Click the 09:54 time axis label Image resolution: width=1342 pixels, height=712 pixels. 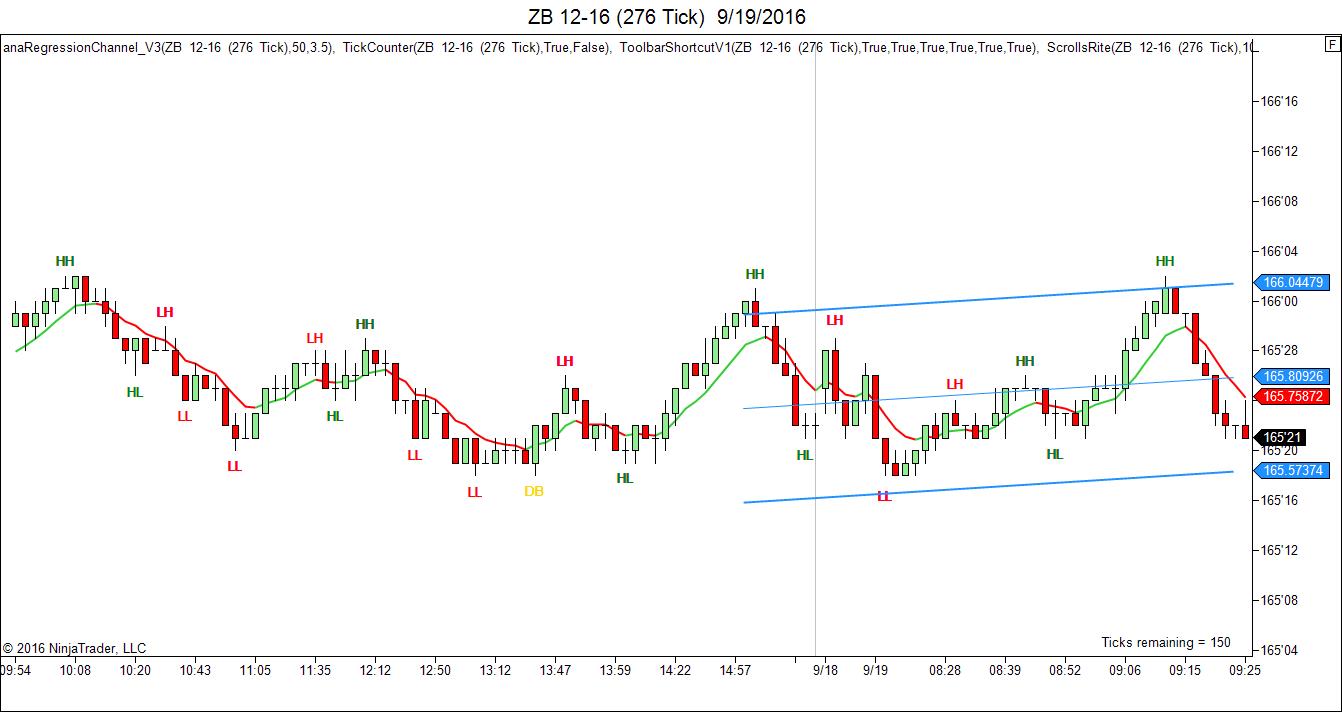coord(15,670)
